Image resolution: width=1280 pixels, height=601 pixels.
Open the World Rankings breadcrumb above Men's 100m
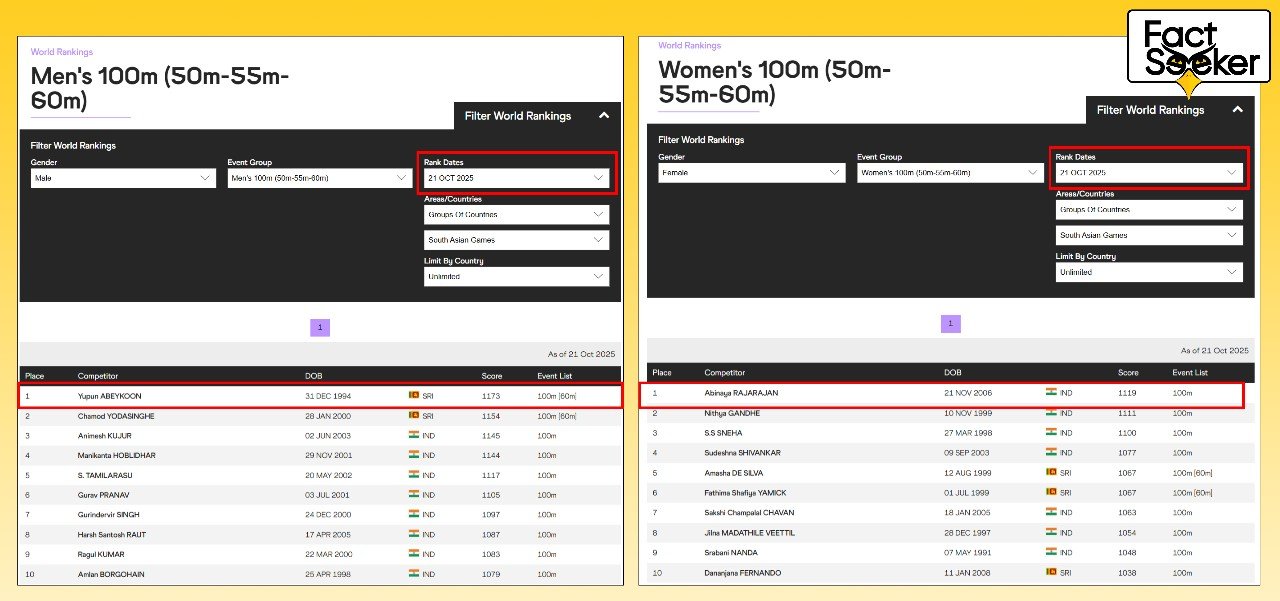point(62,52)
